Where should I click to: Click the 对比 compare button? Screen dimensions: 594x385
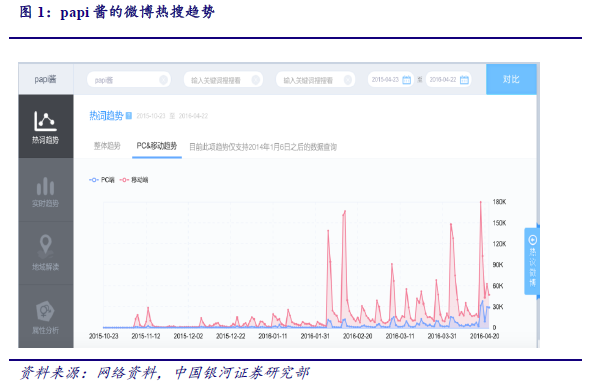[511, 79]
